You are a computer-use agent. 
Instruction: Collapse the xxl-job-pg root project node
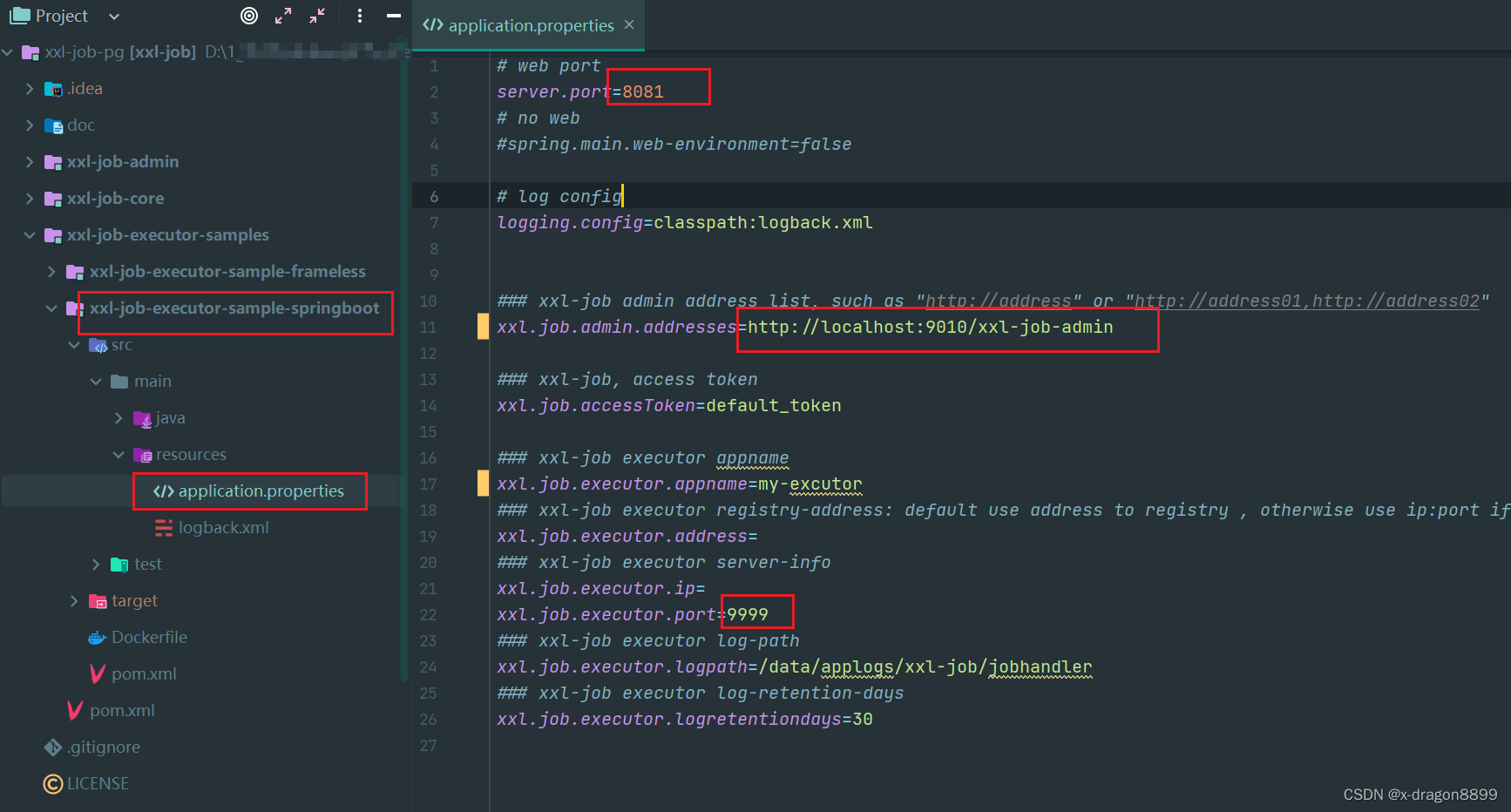click(8, 52)
